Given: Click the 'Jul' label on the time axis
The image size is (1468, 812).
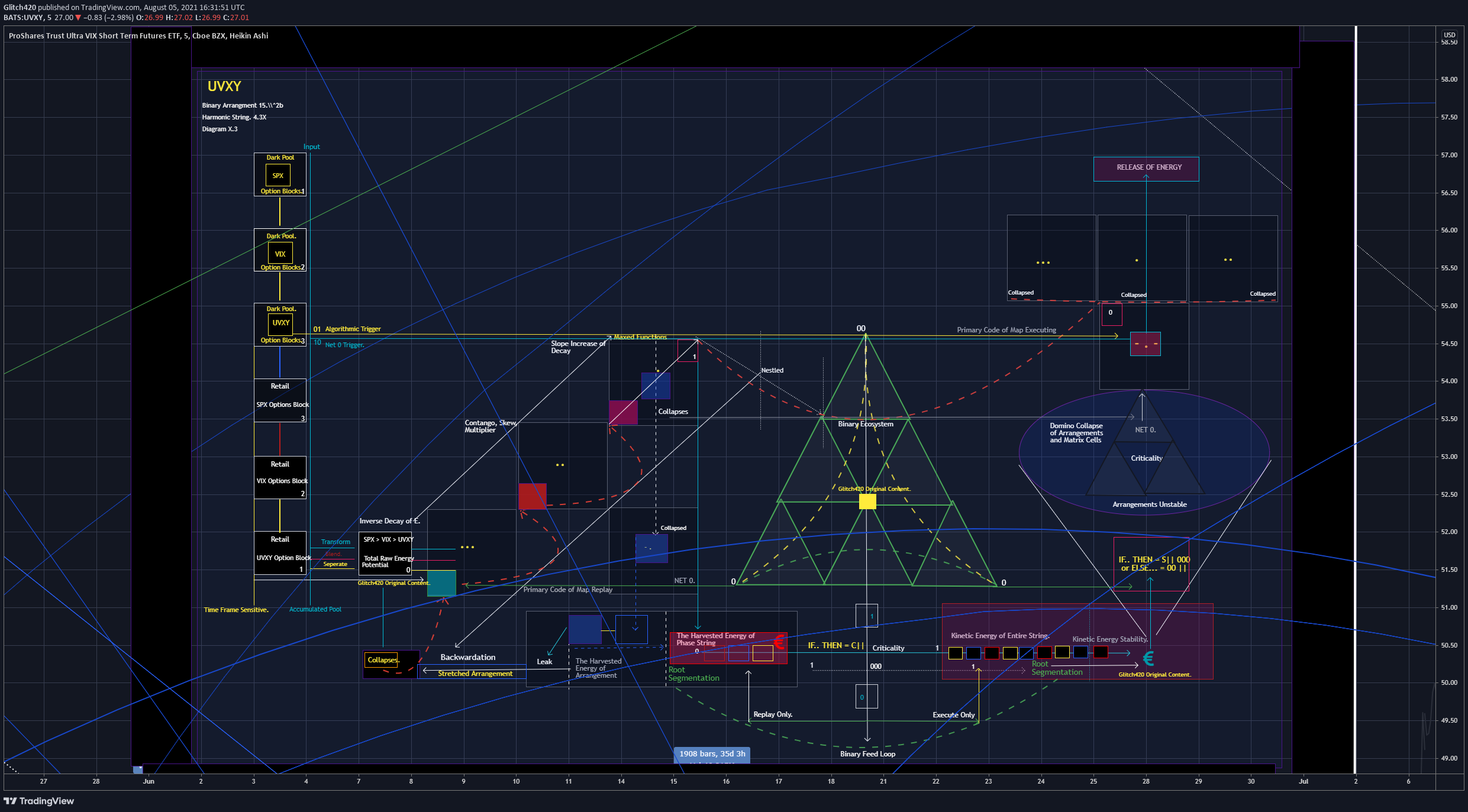Looking at the screenshot, I should [x=1304, y=781].
